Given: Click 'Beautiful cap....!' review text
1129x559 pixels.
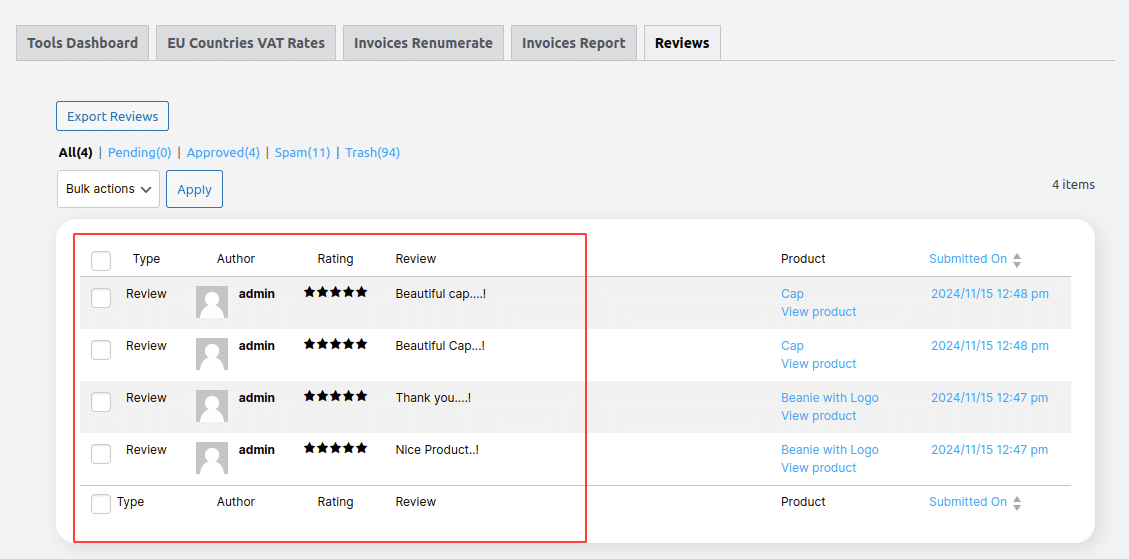Looking at the screenshot, I should pyautogui.click(x=441, y=293).
